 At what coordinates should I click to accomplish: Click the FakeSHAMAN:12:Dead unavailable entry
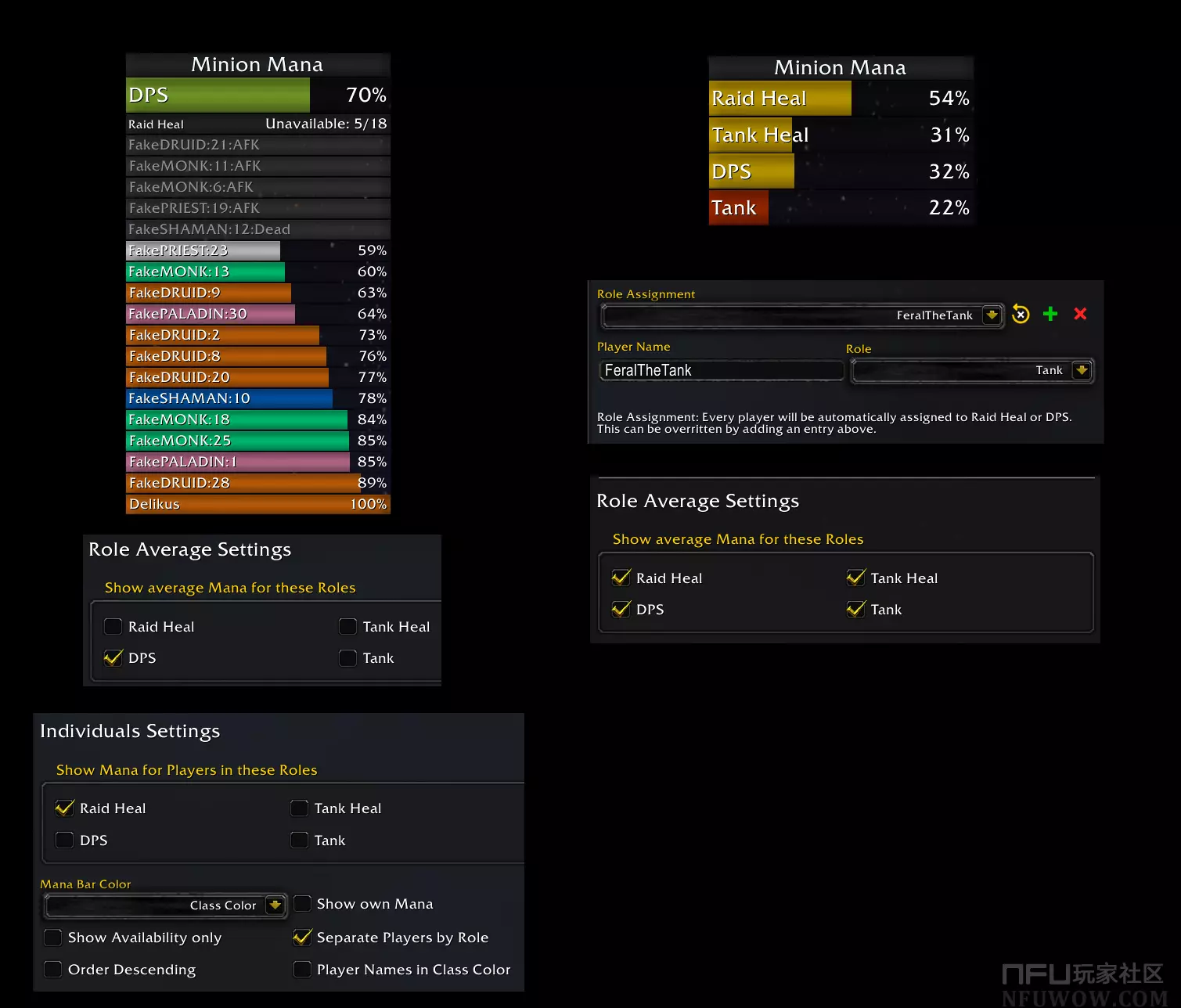click(x=257, y=229)
